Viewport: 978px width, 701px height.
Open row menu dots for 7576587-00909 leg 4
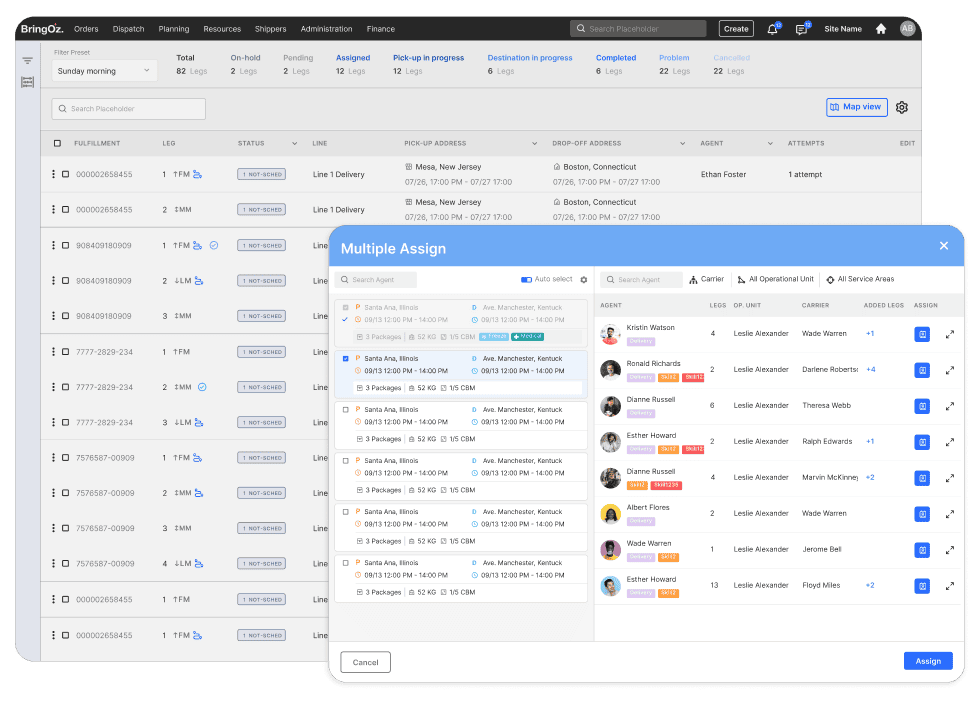(53, 563)
